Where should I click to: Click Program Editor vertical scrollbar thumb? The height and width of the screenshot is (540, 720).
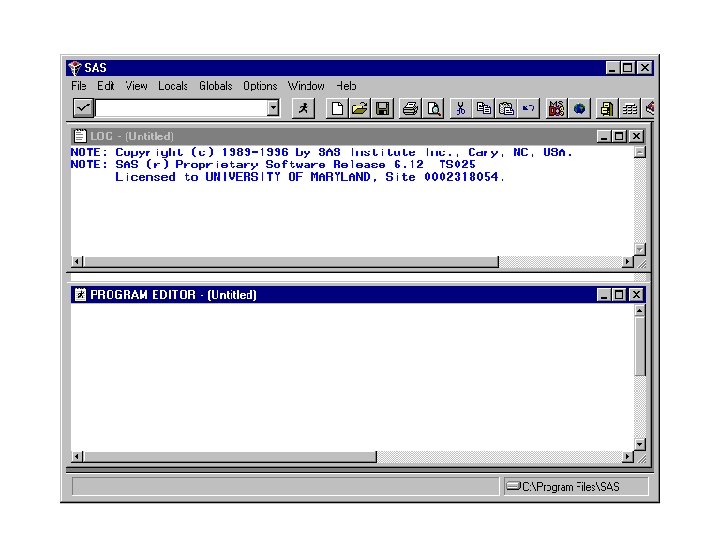point(640,346)
